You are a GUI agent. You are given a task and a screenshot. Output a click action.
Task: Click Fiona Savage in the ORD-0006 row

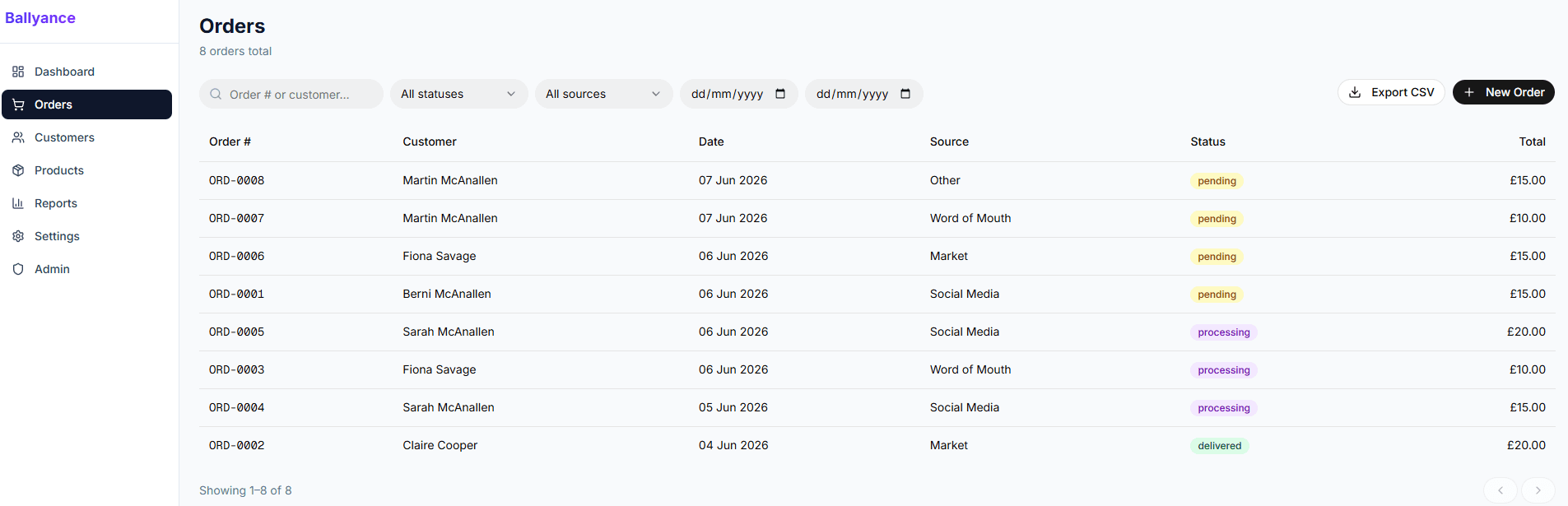(x=440, y=256)
